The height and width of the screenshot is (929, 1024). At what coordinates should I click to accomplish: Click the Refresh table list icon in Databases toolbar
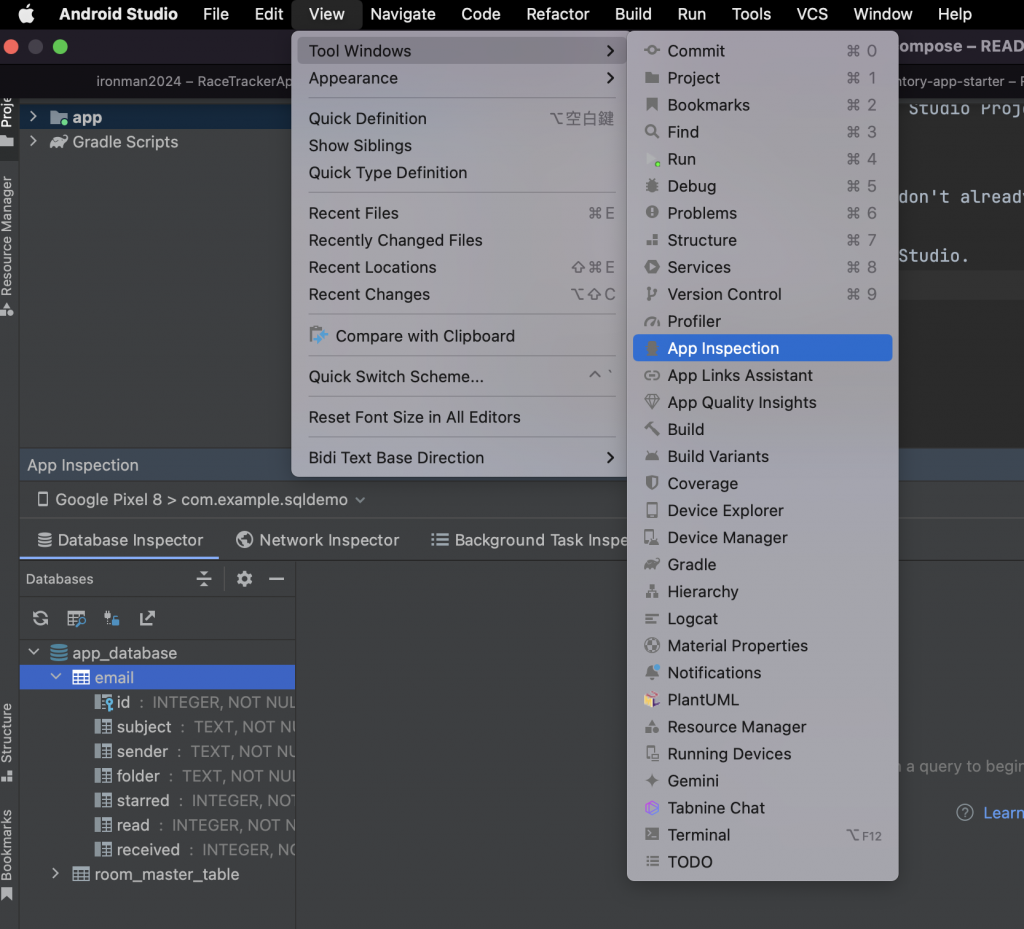pos(40,618)
